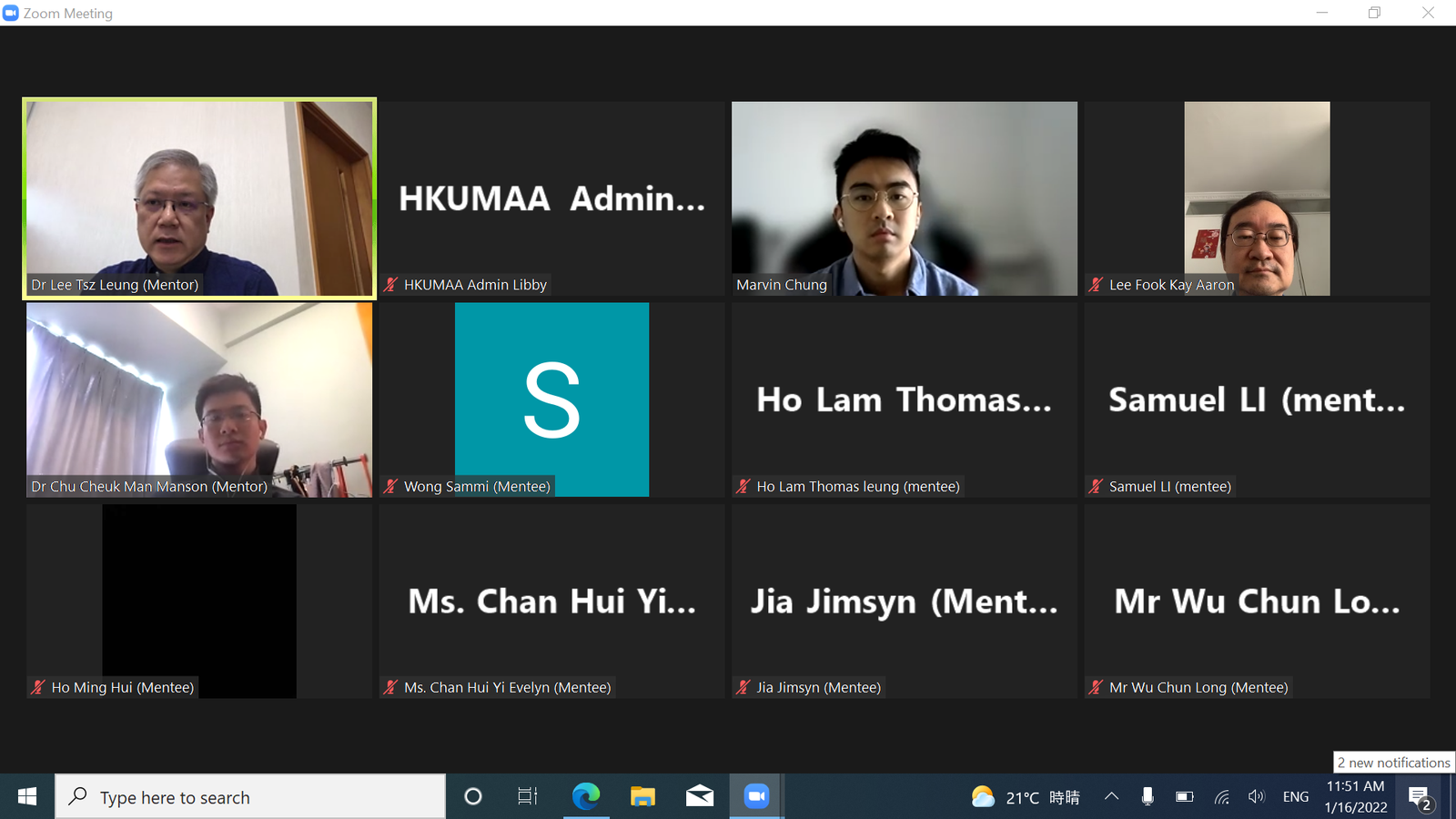Open the weather widget showing 21°C
1456x819 pixels.
1025,797
